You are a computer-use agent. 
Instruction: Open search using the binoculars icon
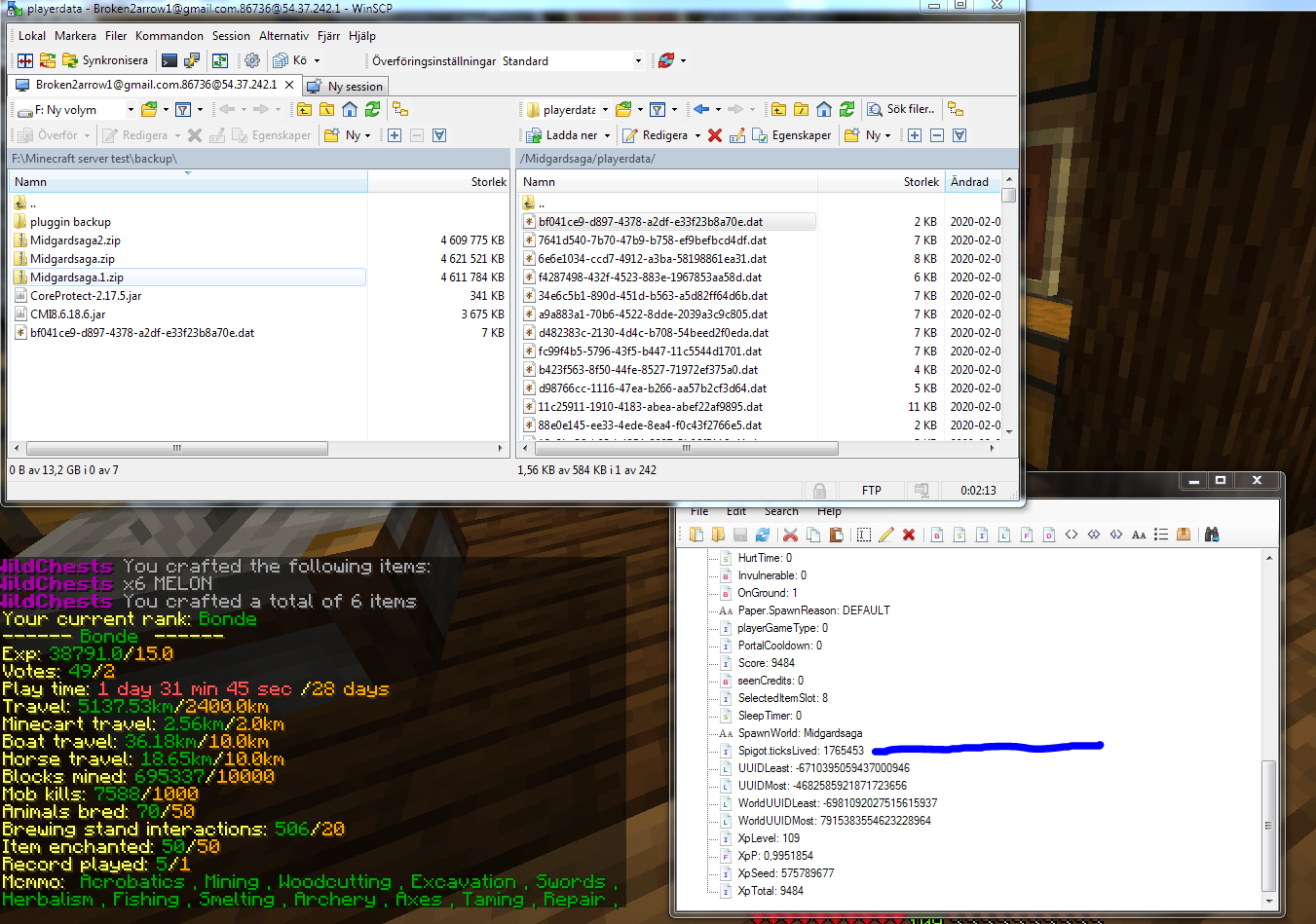coord(1213,534)
